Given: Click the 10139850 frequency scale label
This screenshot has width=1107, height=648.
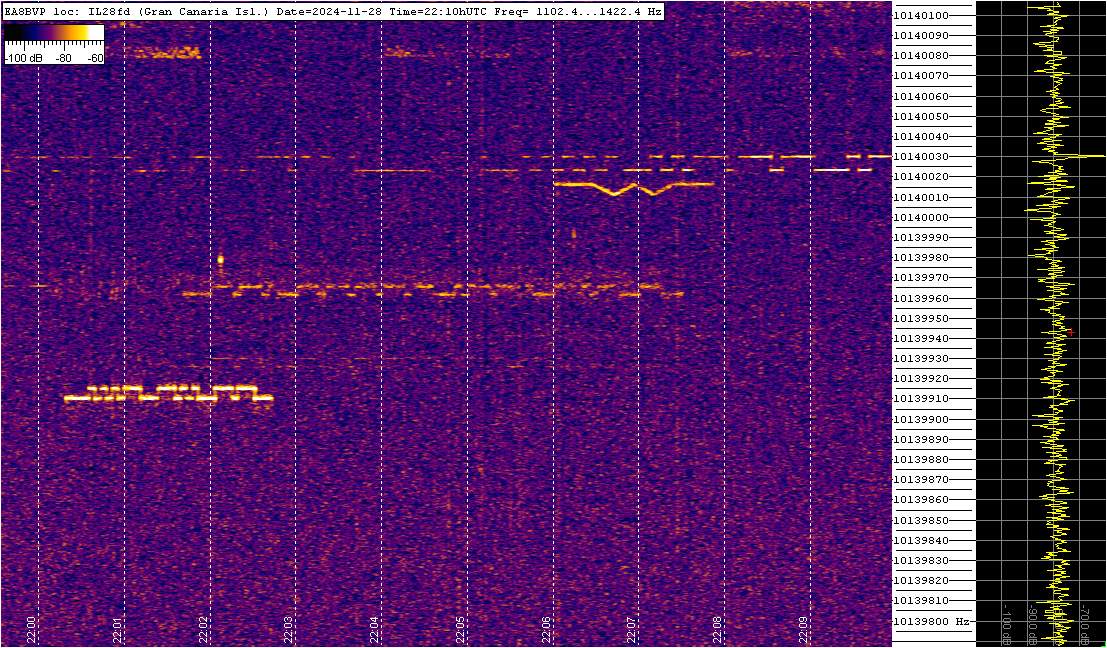Looking at the screenshot, I should (x=921, y=520).
